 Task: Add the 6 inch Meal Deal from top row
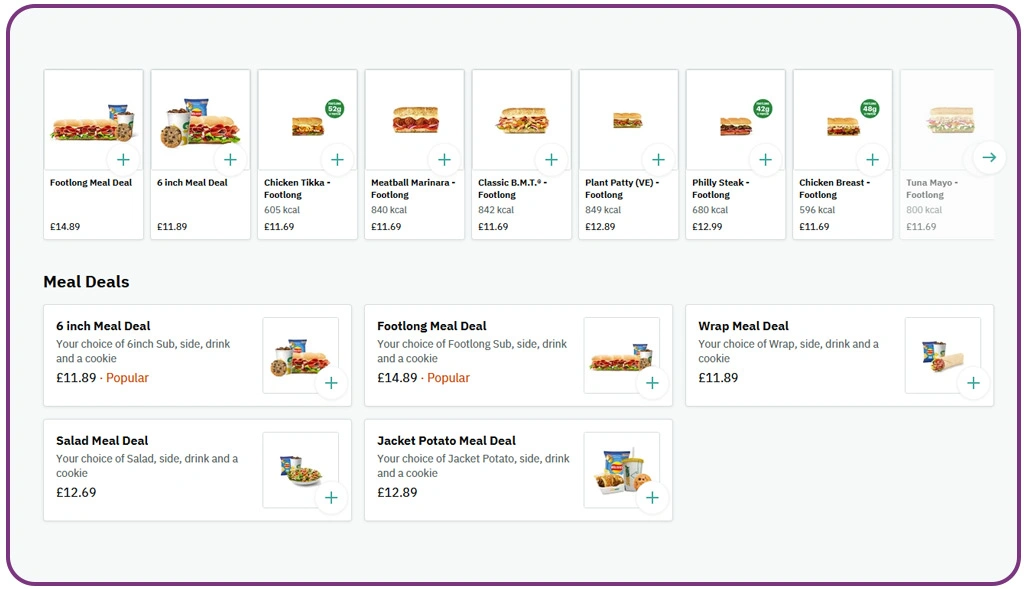pos(230,159)
